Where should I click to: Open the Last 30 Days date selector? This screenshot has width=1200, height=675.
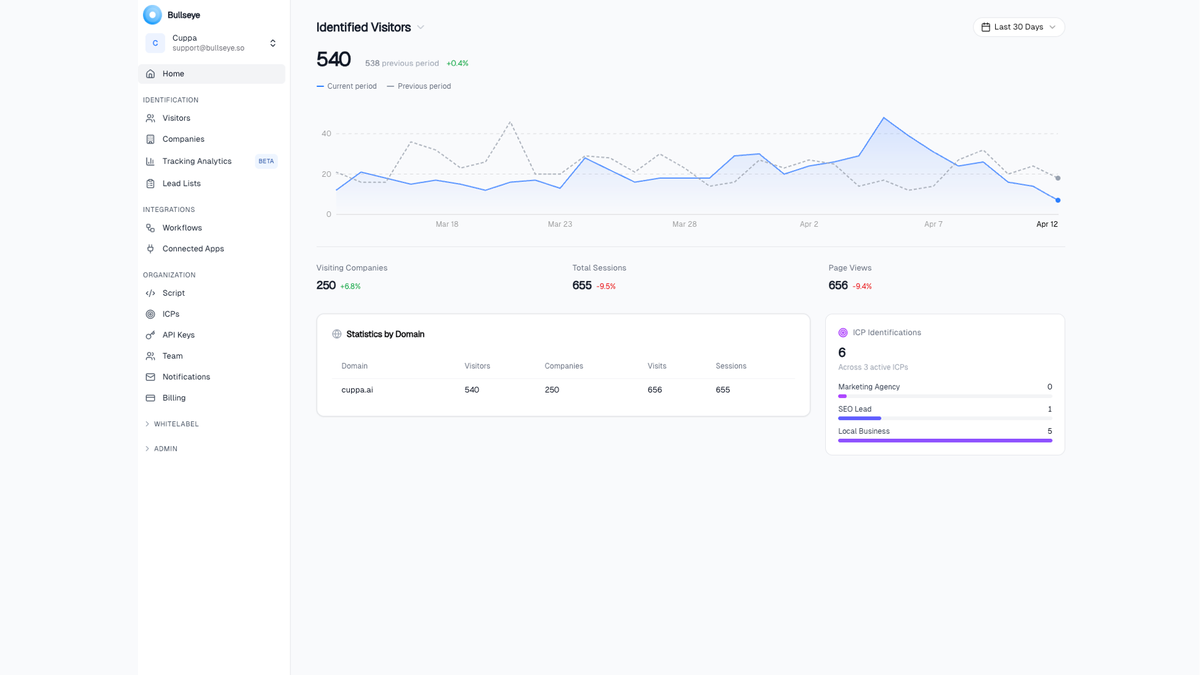(x=1018, y=27)
